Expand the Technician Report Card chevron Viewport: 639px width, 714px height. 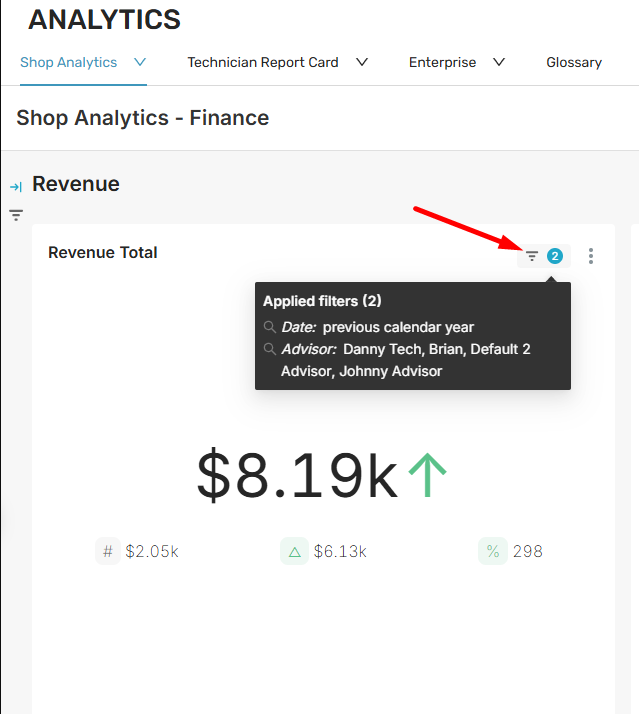tap(362, 62)
